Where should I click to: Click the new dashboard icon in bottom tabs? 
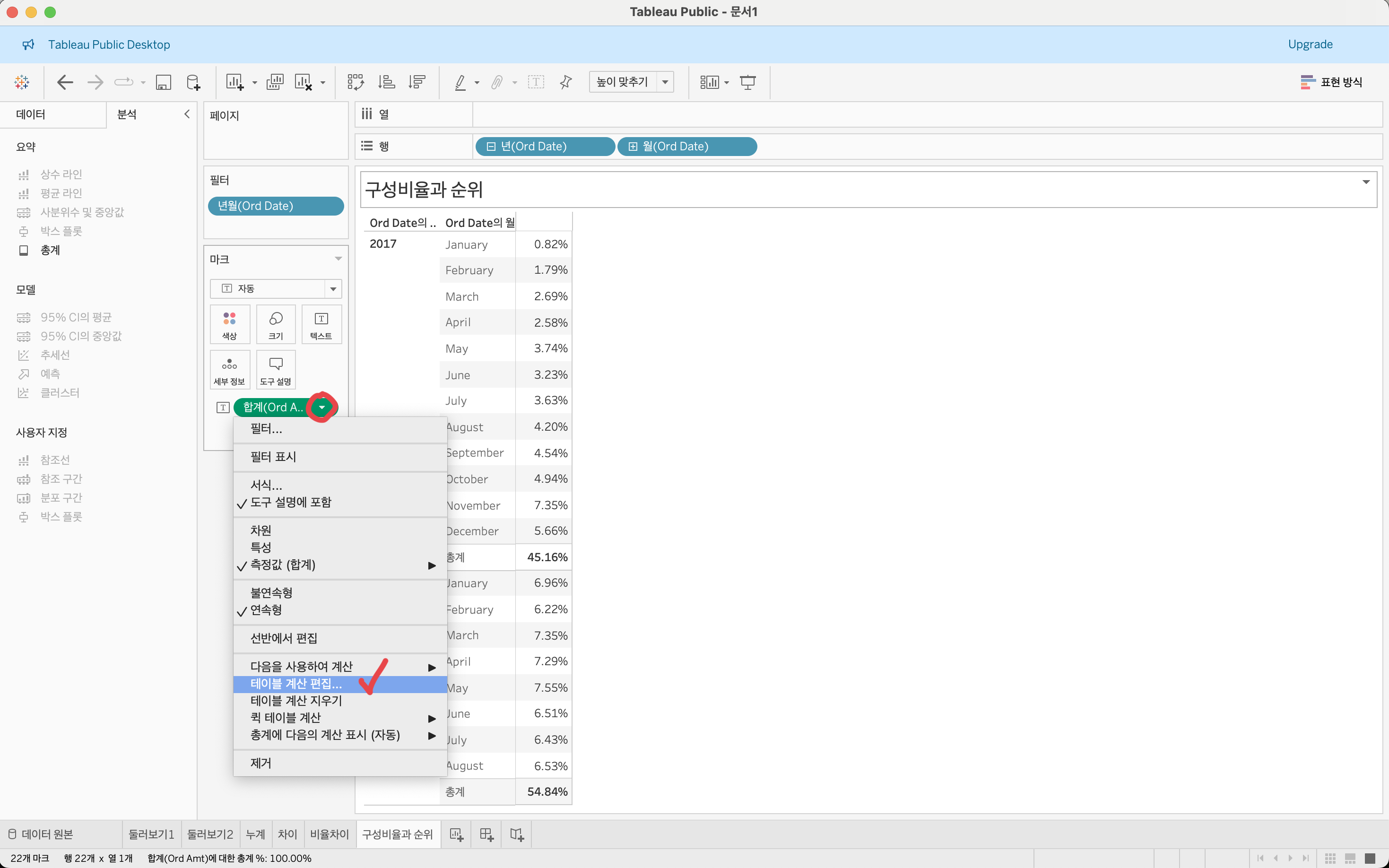point(486,834)
